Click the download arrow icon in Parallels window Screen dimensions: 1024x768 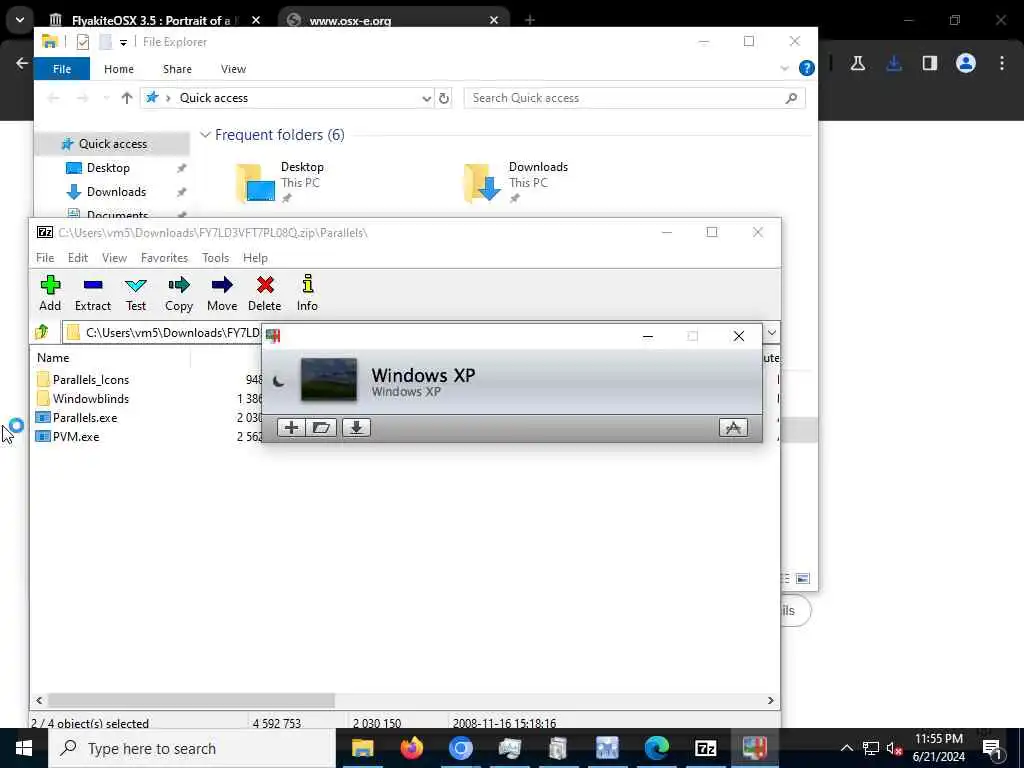357,428
